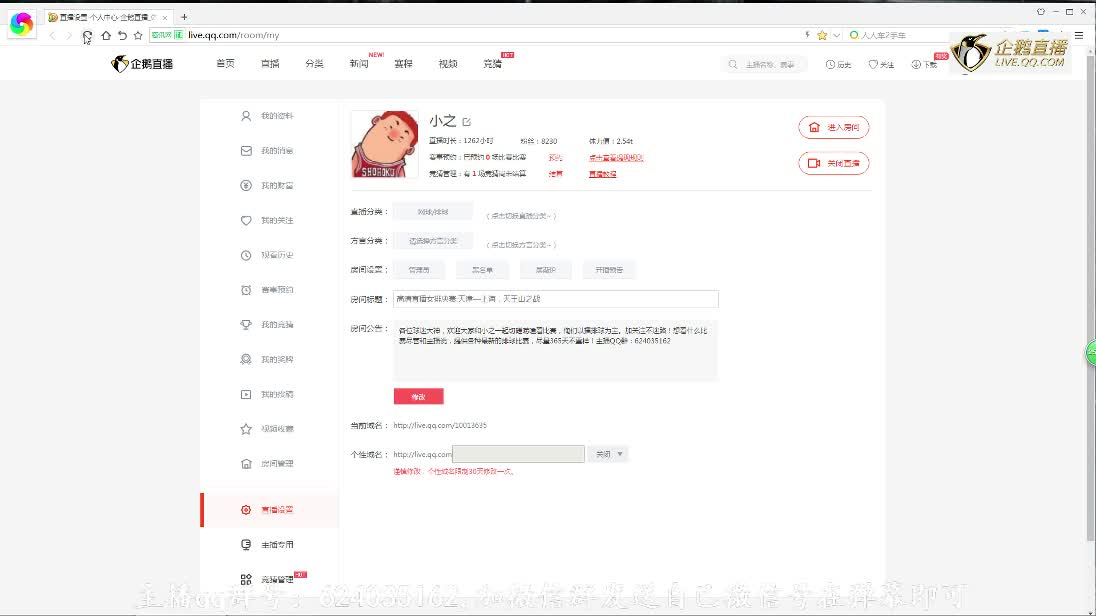
Task: Open the history clock icon in header
Action: [x=838, y=64]
